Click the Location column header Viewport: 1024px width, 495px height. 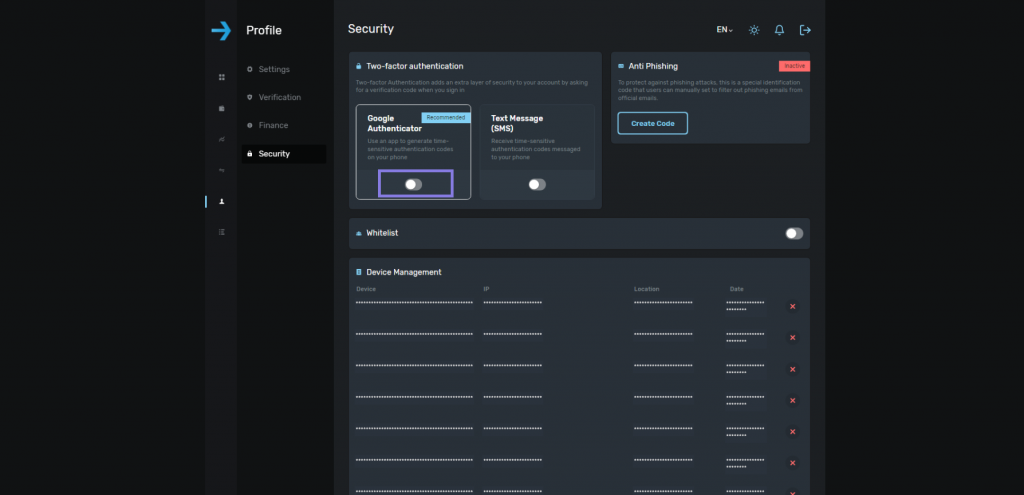647,289
